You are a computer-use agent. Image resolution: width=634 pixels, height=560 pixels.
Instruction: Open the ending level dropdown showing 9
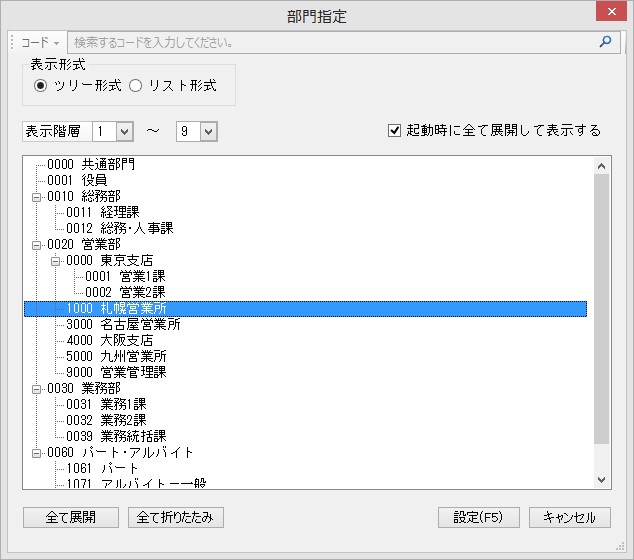(x=208, y=131)
